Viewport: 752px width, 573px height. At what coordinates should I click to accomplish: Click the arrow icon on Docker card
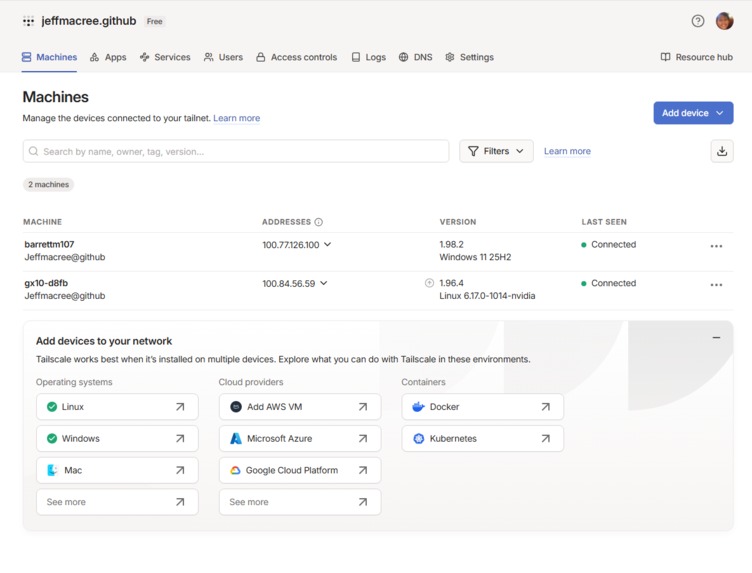545,407
